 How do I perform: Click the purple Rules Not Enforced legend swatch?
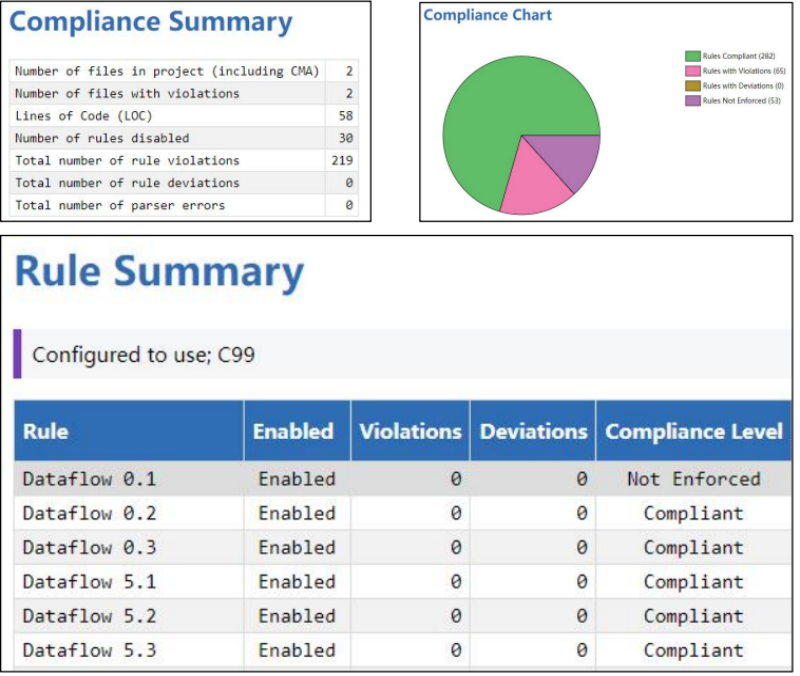coord(692,101)
